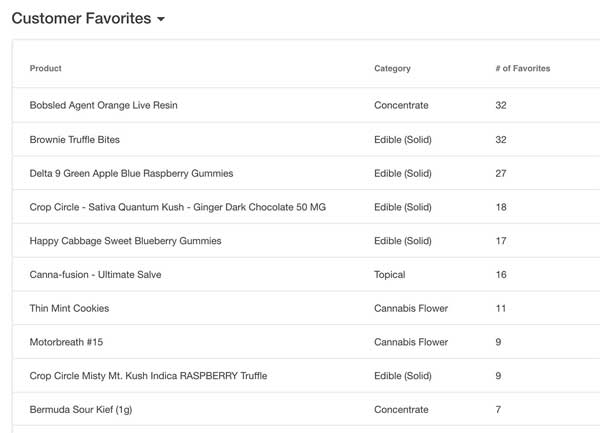The height and width of the screenshot is (433, 600).
Task: Click favorites count 27 for Delta 9 Gummies
Action: (501, 173)
